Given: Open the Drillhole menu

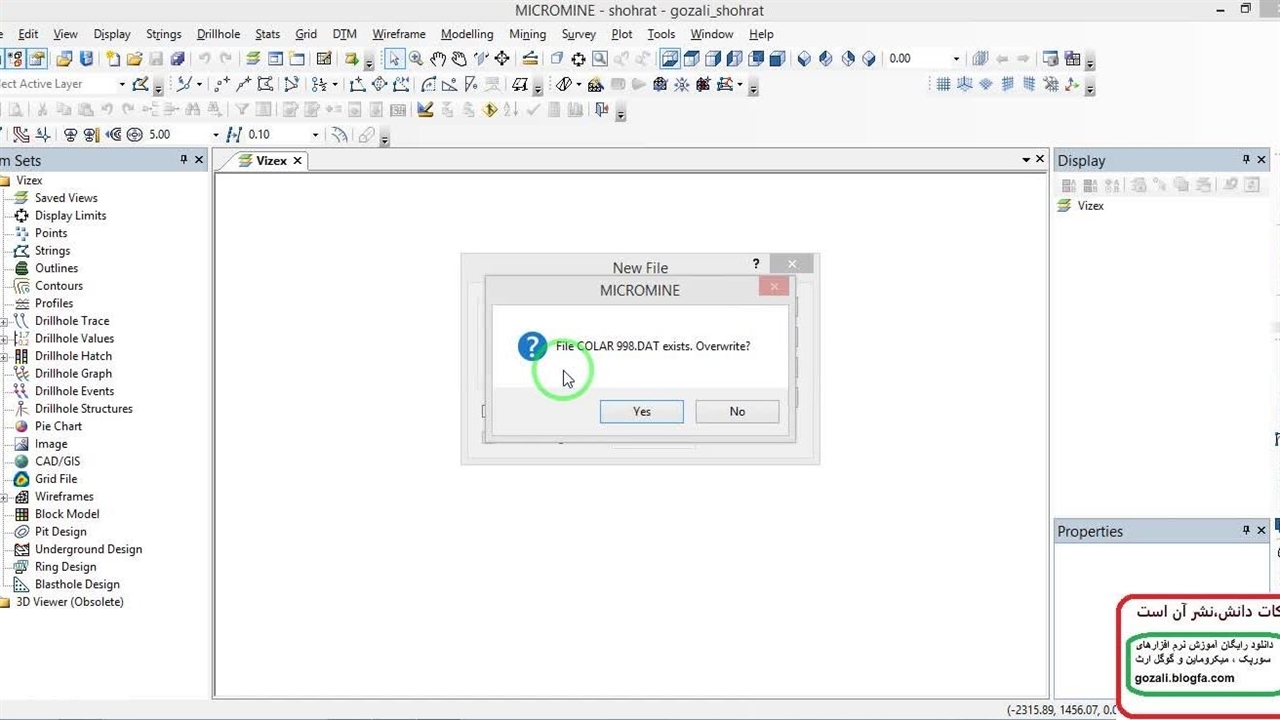Looking at the screenshot, I should (218, 34).
